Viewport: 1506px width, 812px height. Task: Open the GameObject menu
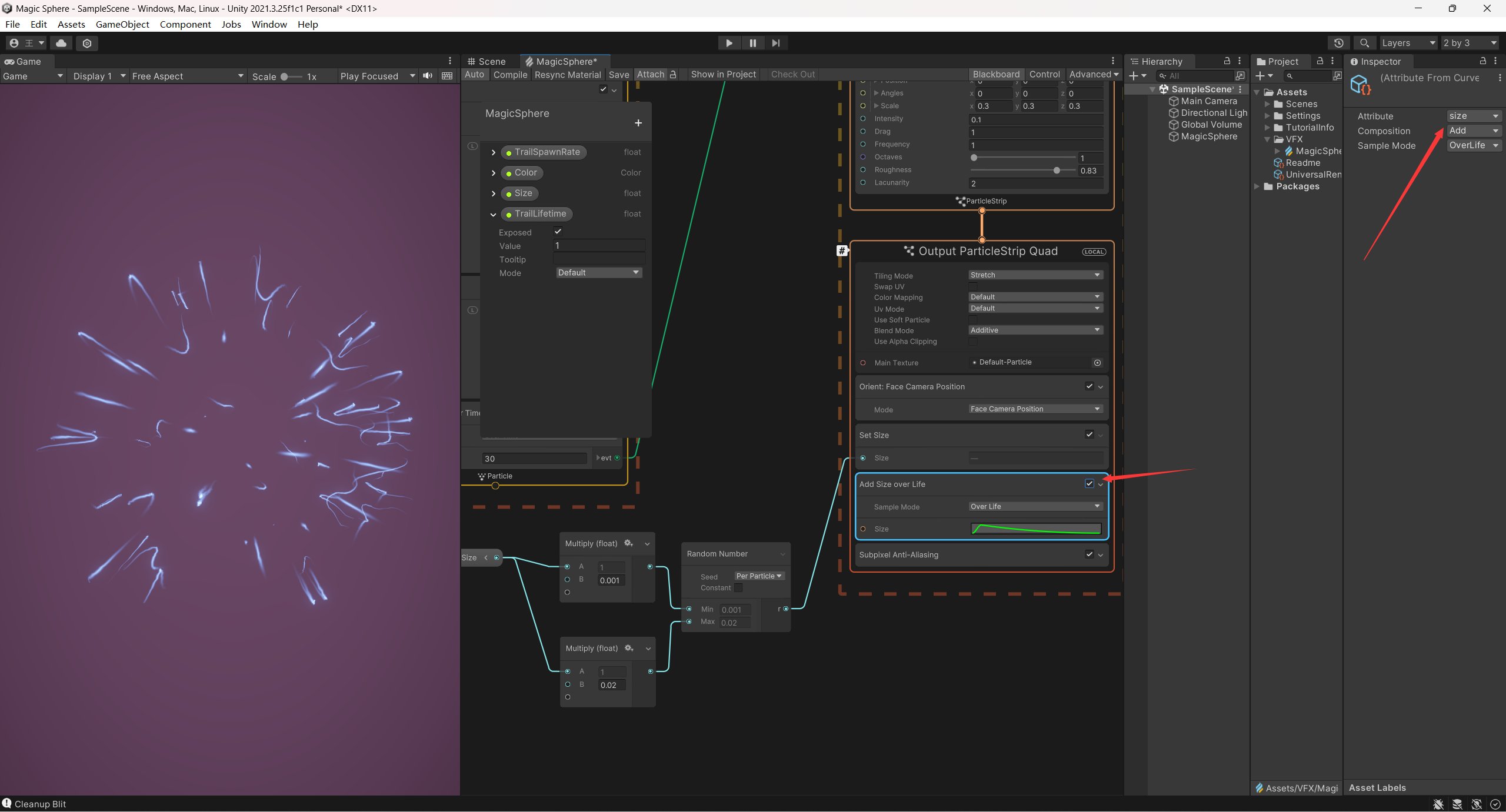pyautogui.click(x=122, y=24)
